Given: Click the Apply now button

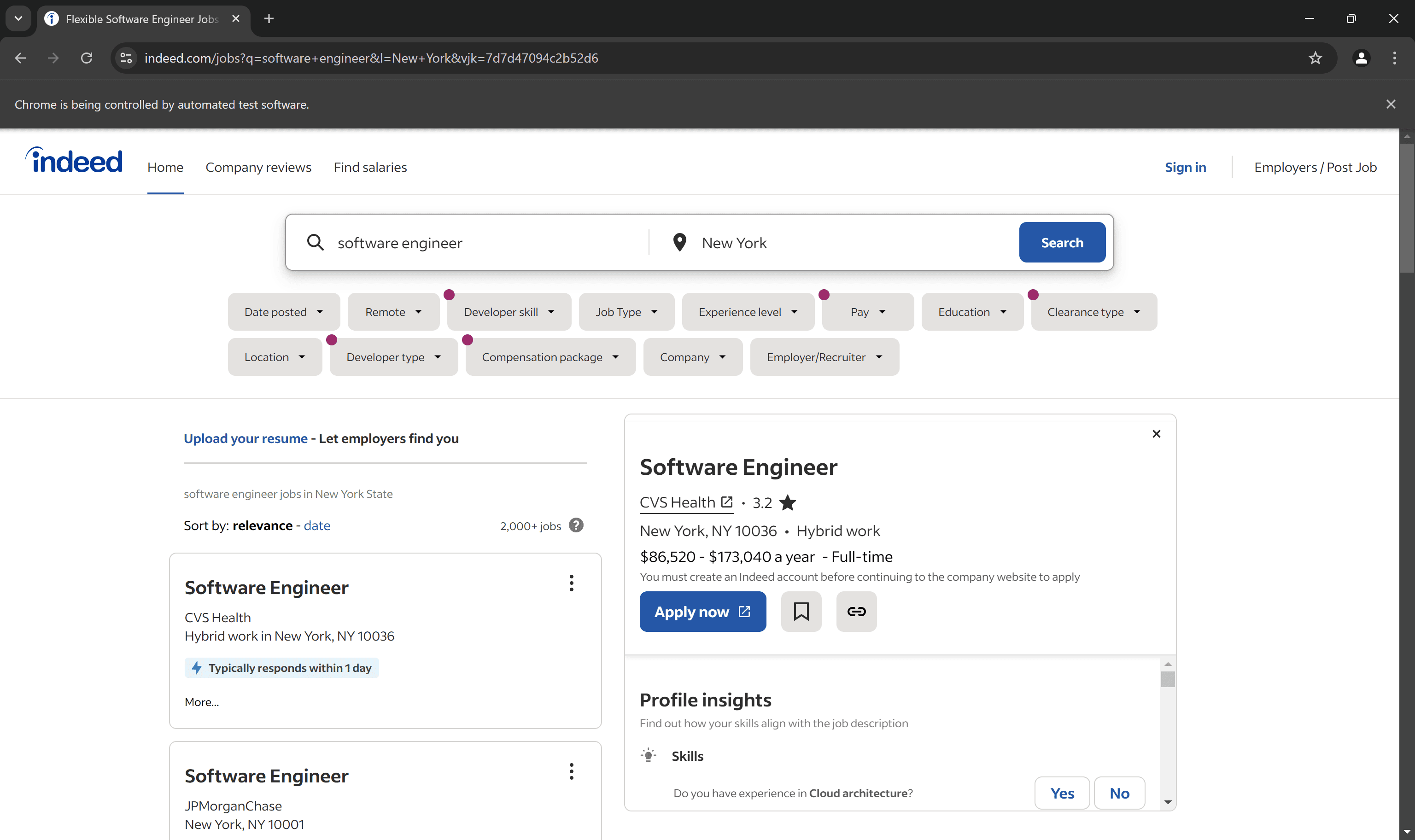Looking at the screenshot, I should click(702, 611).
